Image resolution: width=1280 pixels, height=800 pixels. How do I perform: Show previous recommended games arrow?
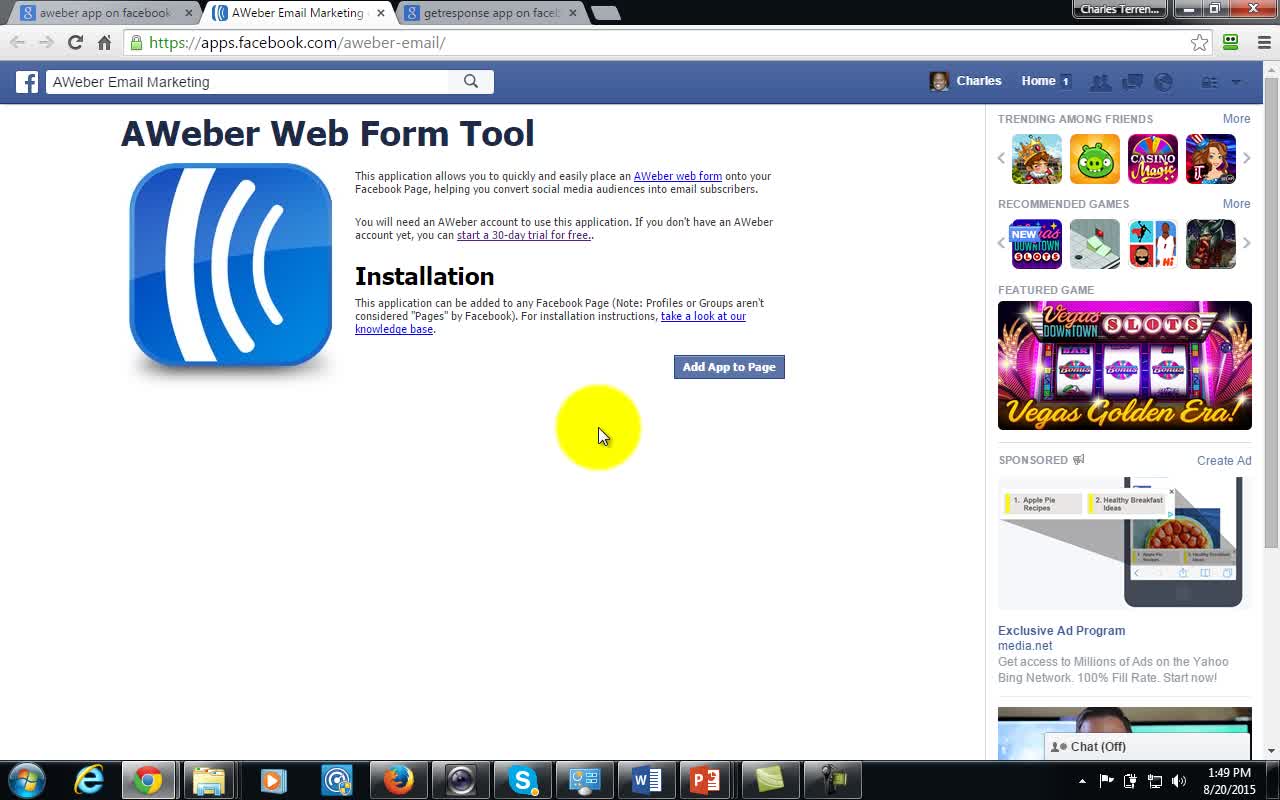click(x=1001, y=243)
